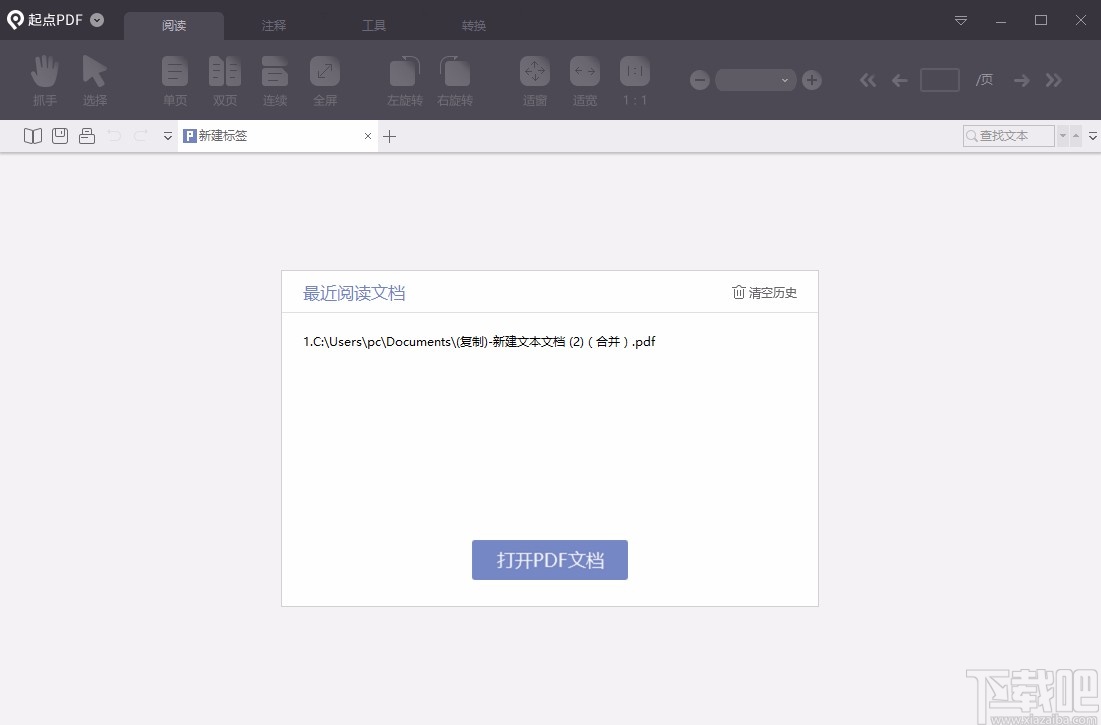
Task: Clear history using 清空历史
Action: (x=764, y=292)
